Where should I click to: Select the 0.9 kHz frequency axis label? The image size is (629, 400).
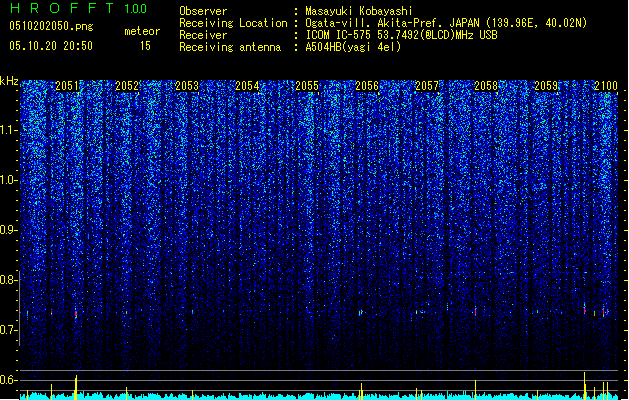[8, 230]
